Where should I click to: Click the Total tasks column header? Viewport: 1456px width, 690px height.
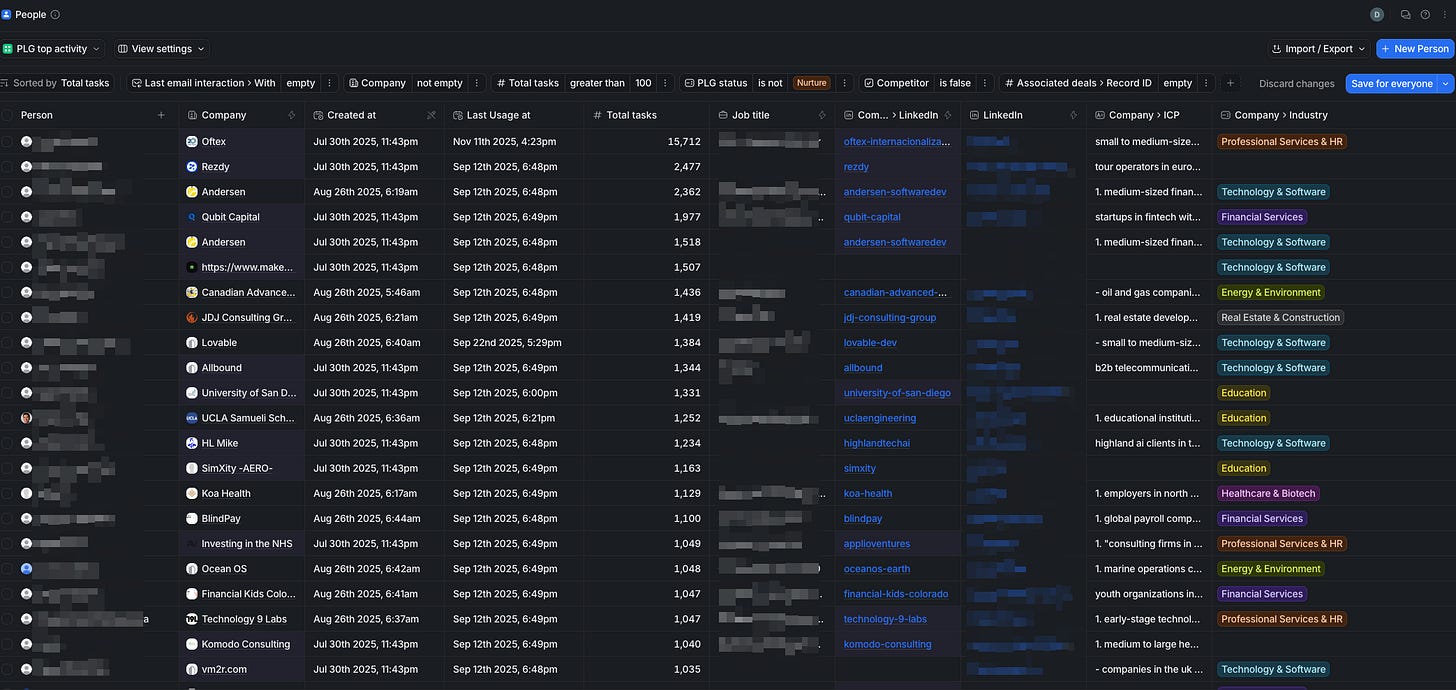[x=647, y=115]
